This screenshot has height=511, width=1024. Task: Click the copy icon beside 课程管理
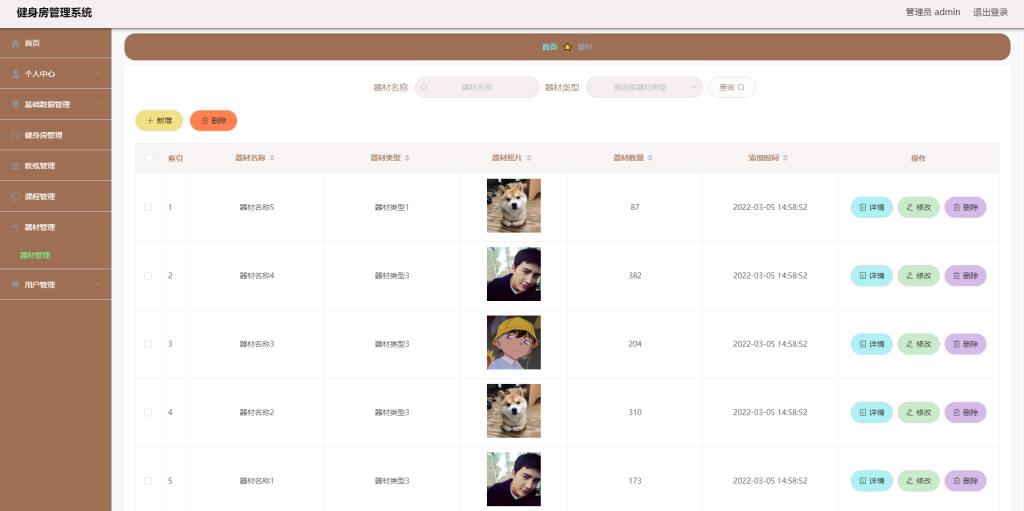[16, 197]
